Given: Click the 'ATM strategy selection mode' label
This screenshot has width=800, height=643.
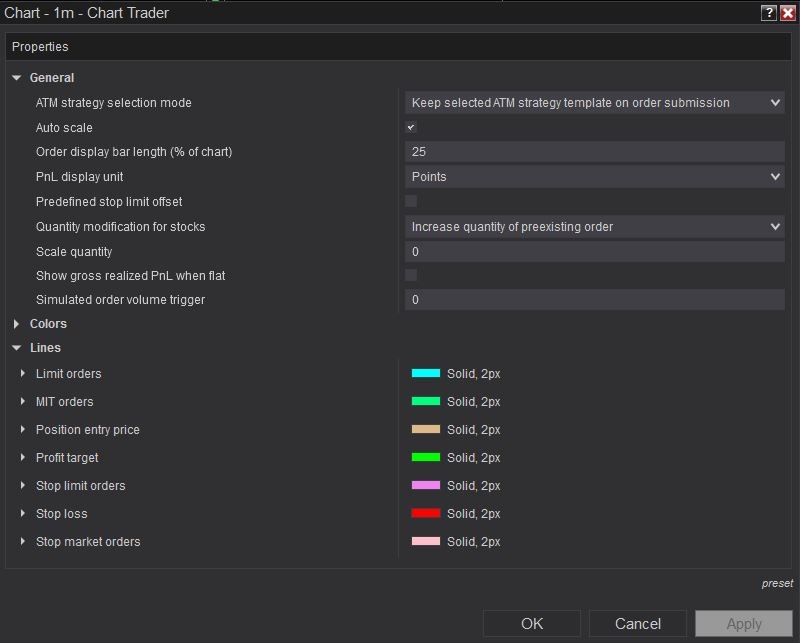Looking at the screenshot, I should coord(113,103).
